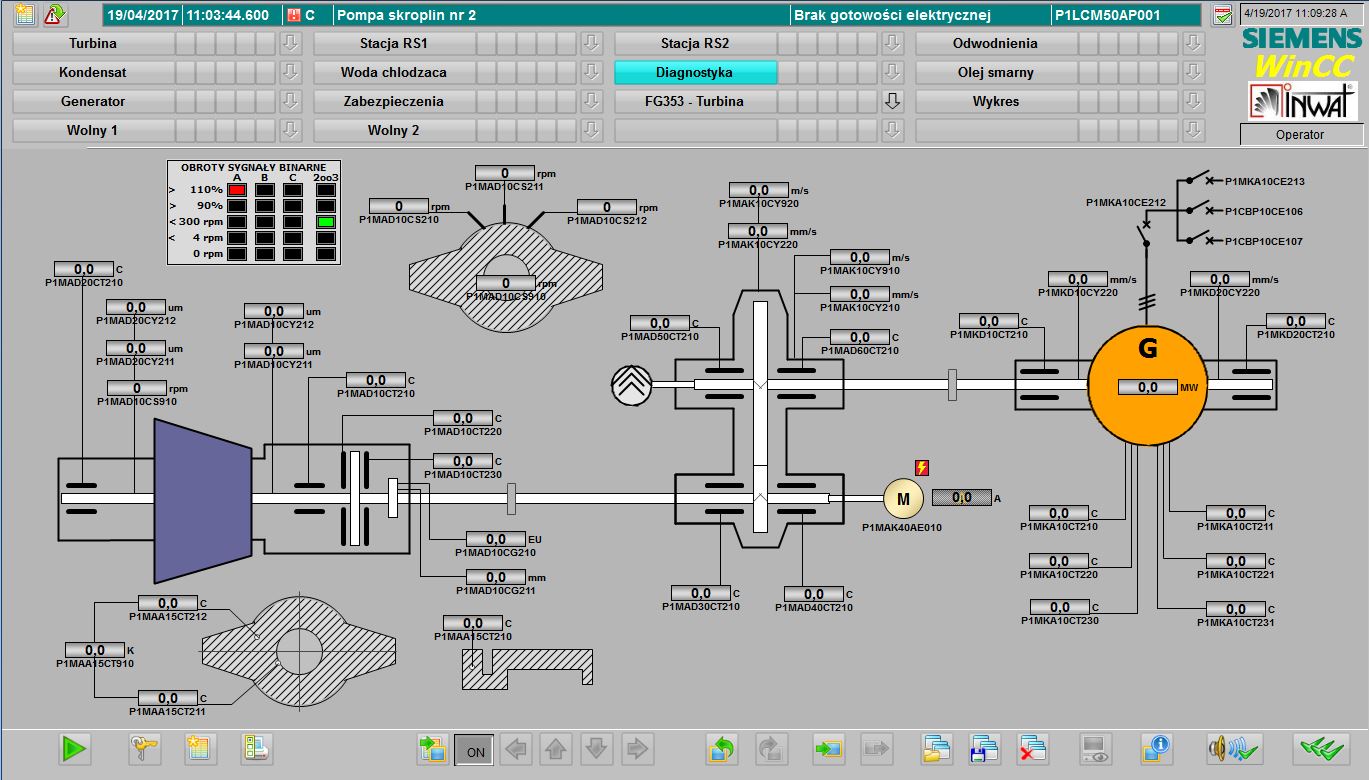Toggle the P1MKA10CE212 breaker switch symbol
Screen dimensions: 1369x780
pos(1146,232)
